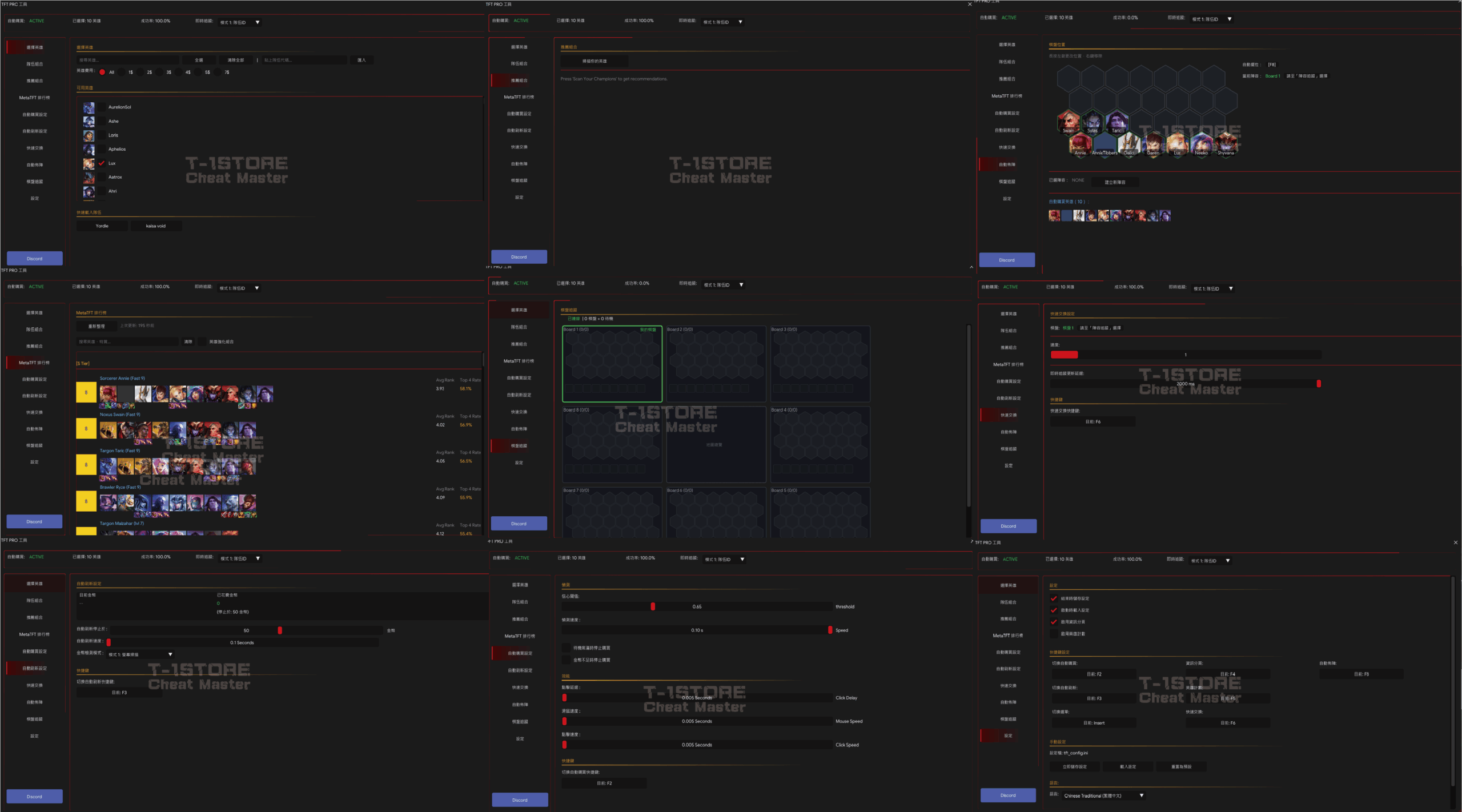The height and width of the screenshot is (812, 1462).
Task: Uncheck the Lux champion checkbox
Action: (102, 163)
